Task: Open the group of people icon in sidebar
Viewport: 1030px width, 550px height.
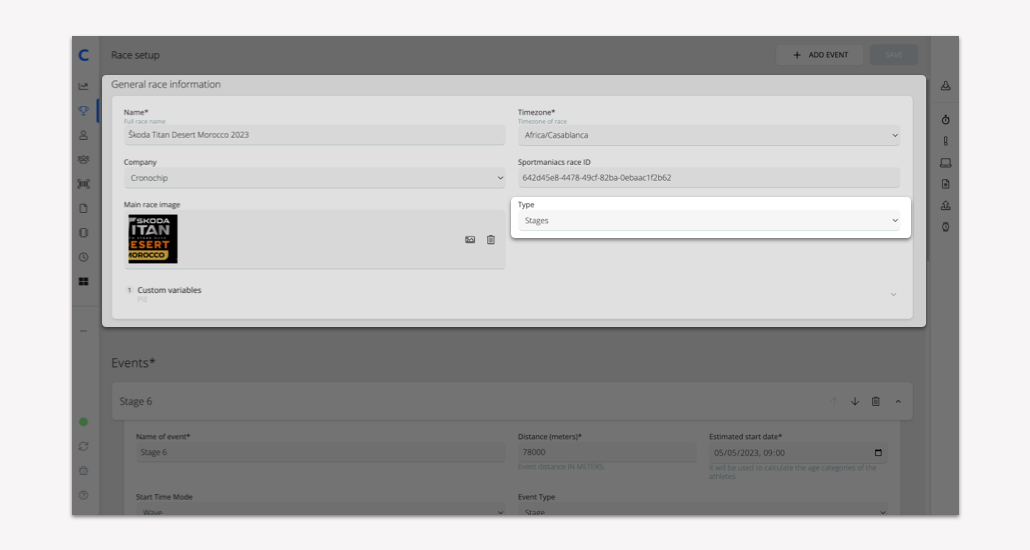Action: coord(83,159)
